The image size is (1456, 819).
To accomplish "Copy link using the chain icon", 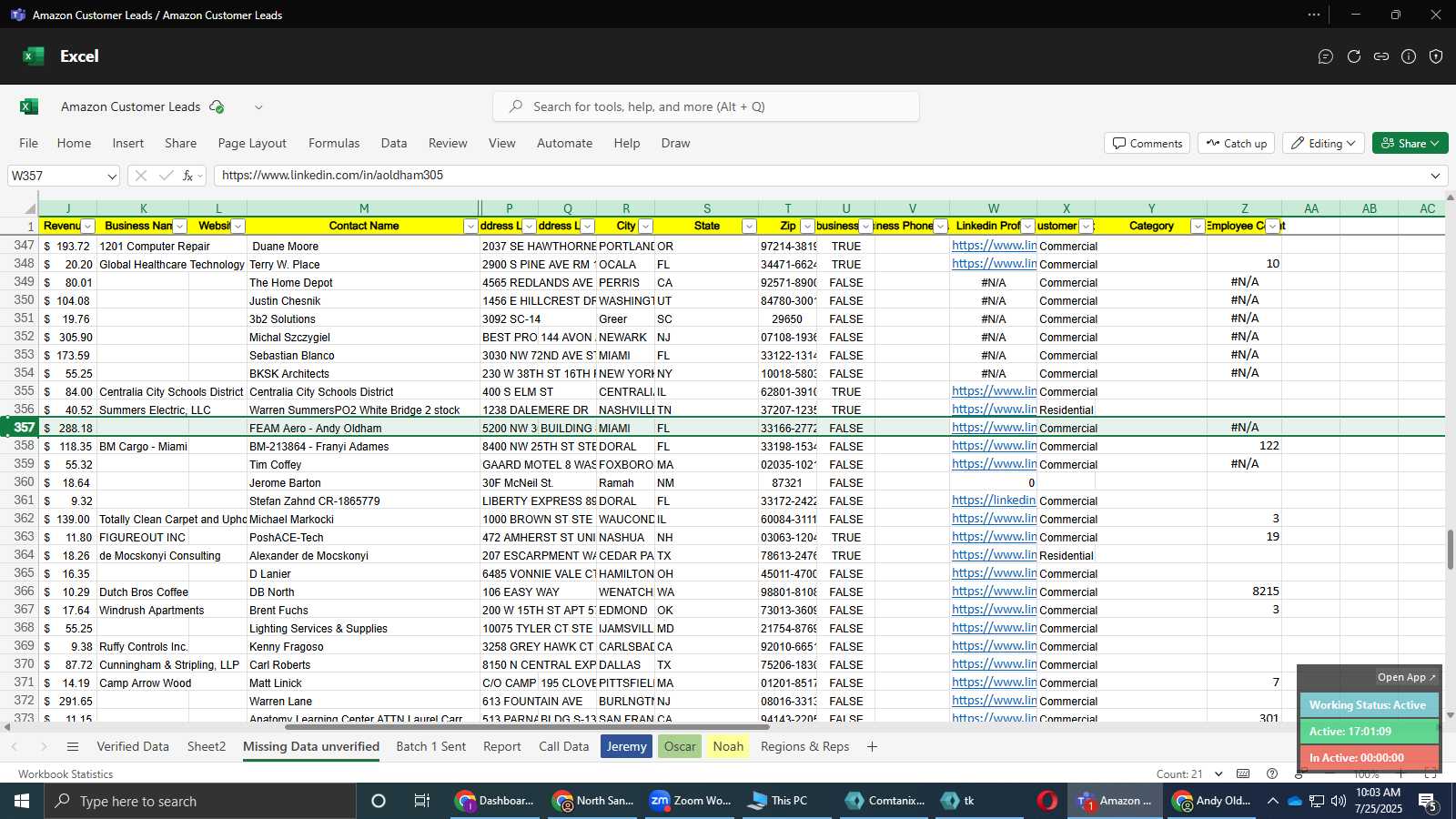I will [x=1381, y=56].
